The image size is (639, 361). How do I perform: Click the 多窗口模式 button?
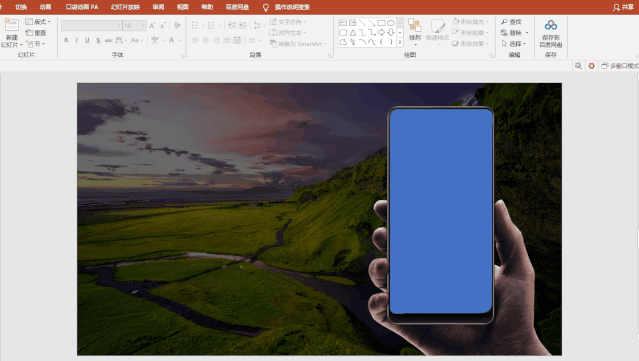pyautogui.click(x=620, y=66)
